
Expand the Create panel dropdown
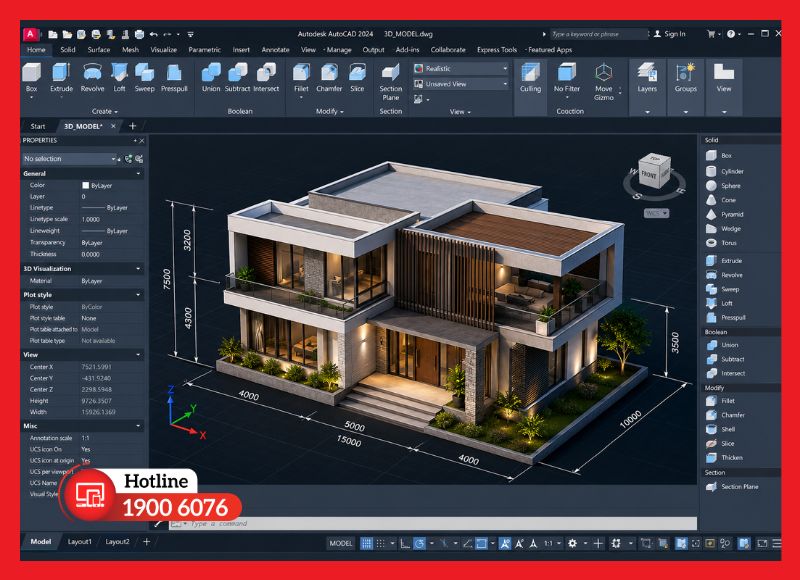(x=105, y=111)
